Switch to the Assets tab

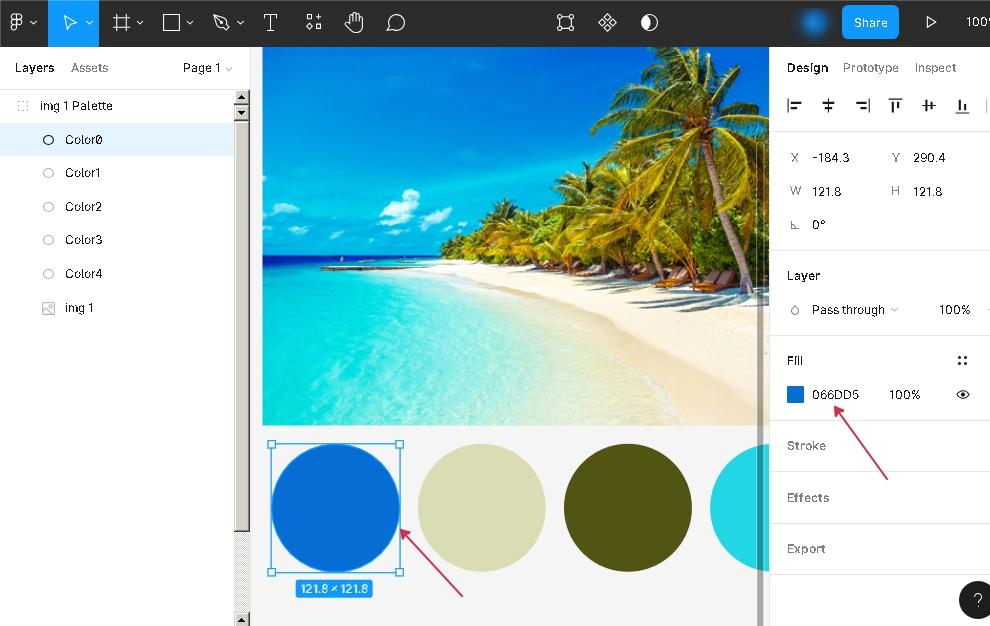(89, 68)
